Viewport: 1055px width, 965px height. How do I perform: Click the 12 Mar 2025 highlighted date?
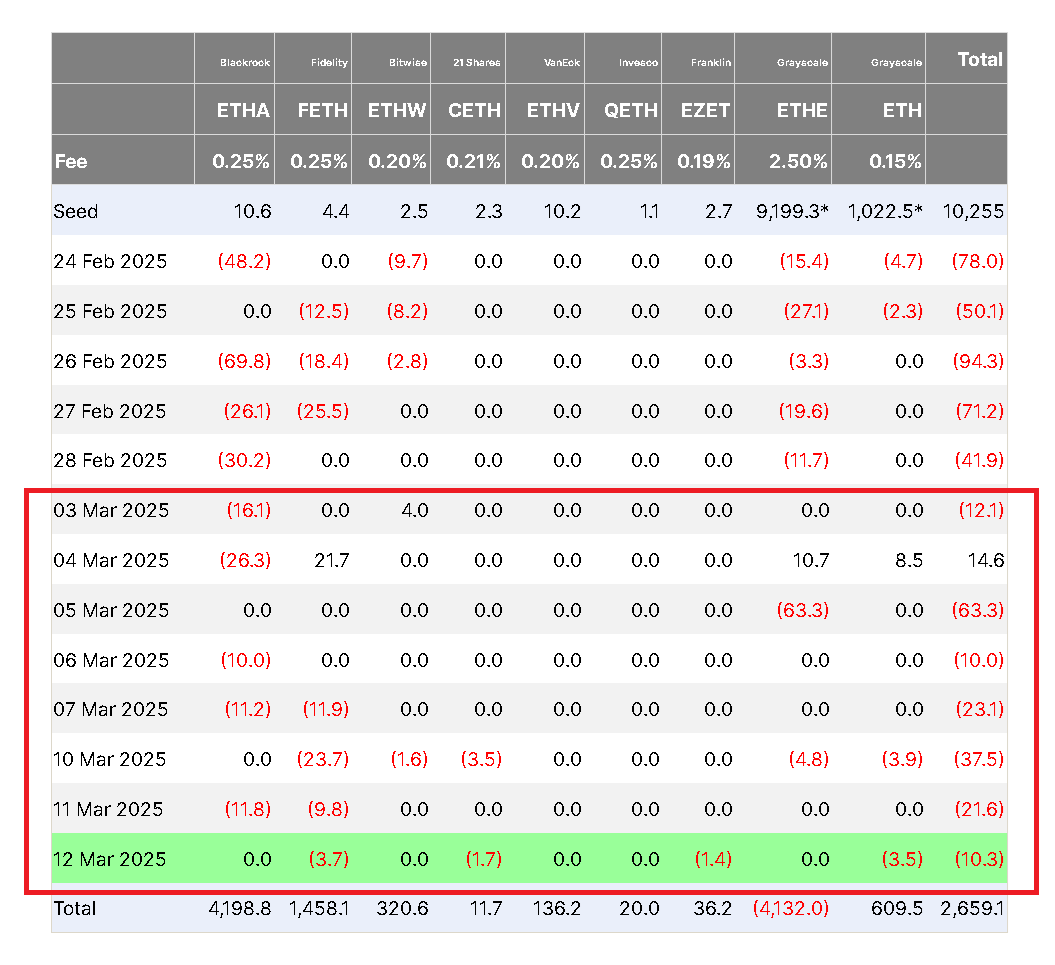tap(110, 859)
